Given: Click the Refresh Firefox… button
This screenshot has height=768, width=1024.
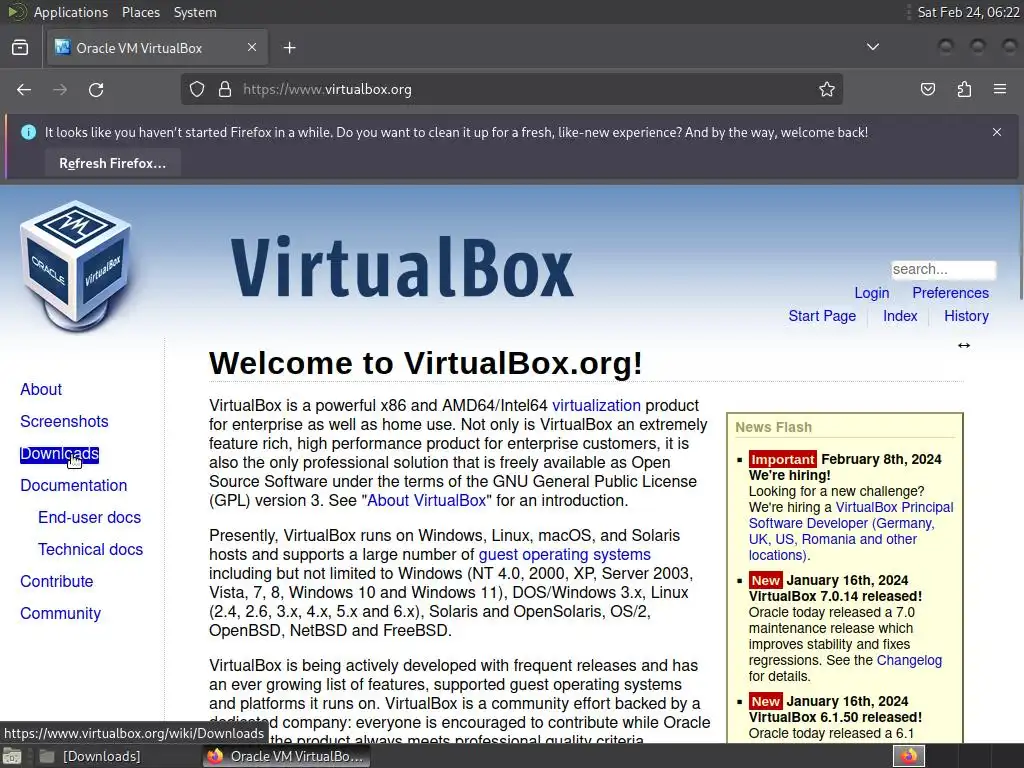Looking at the screenshot, I should coord(112,163).
